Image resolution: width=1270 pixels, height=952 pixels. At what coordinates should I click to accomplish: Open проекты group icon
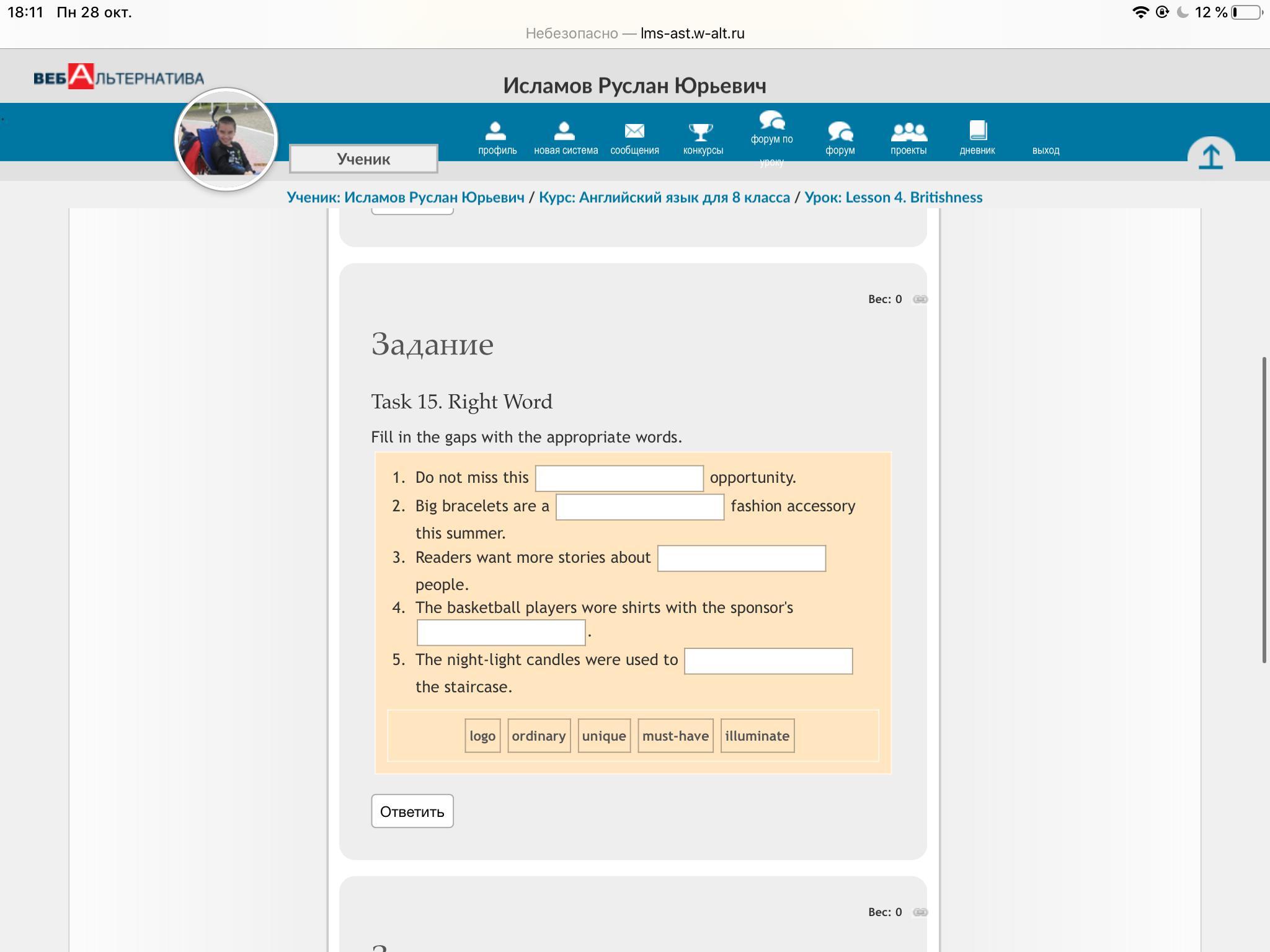[908, 132]
